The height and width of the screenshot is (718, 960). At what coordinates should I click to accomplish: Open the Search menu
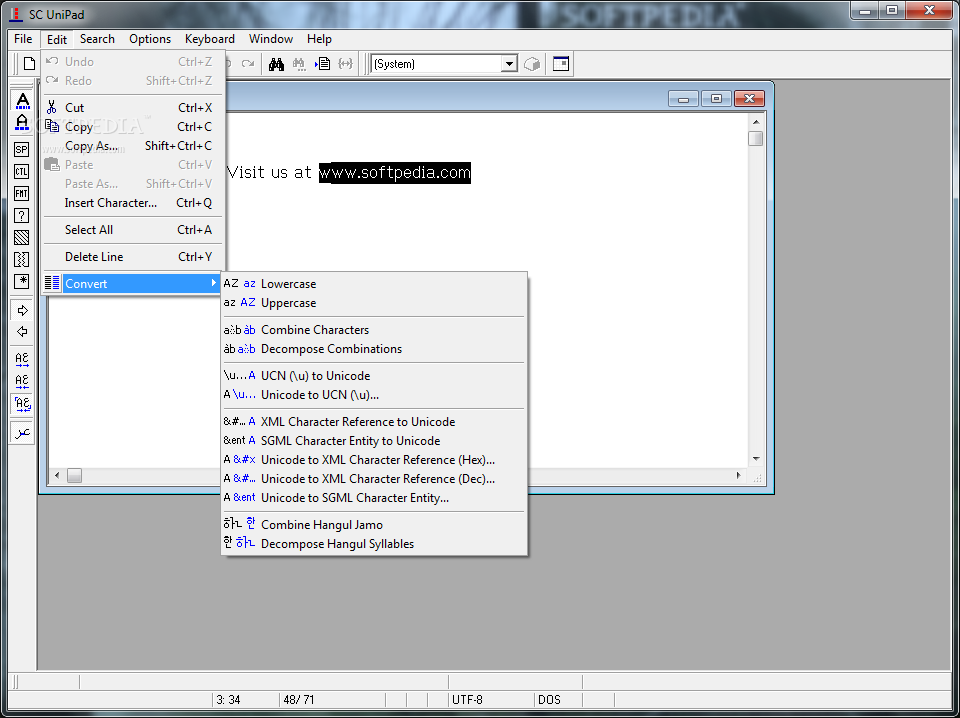click(x=97, y=39)
